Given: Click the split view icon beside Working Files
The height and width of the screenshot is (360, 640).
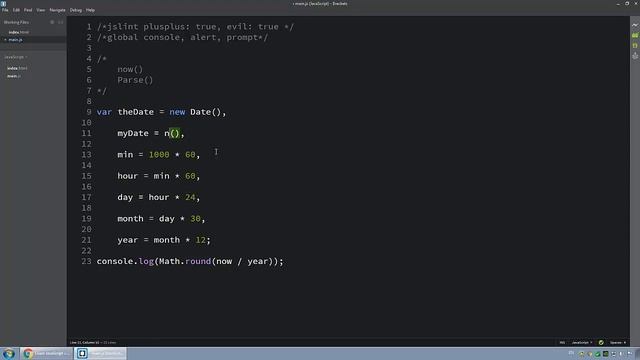Looking at the screenshot, I should coord(60,22).
